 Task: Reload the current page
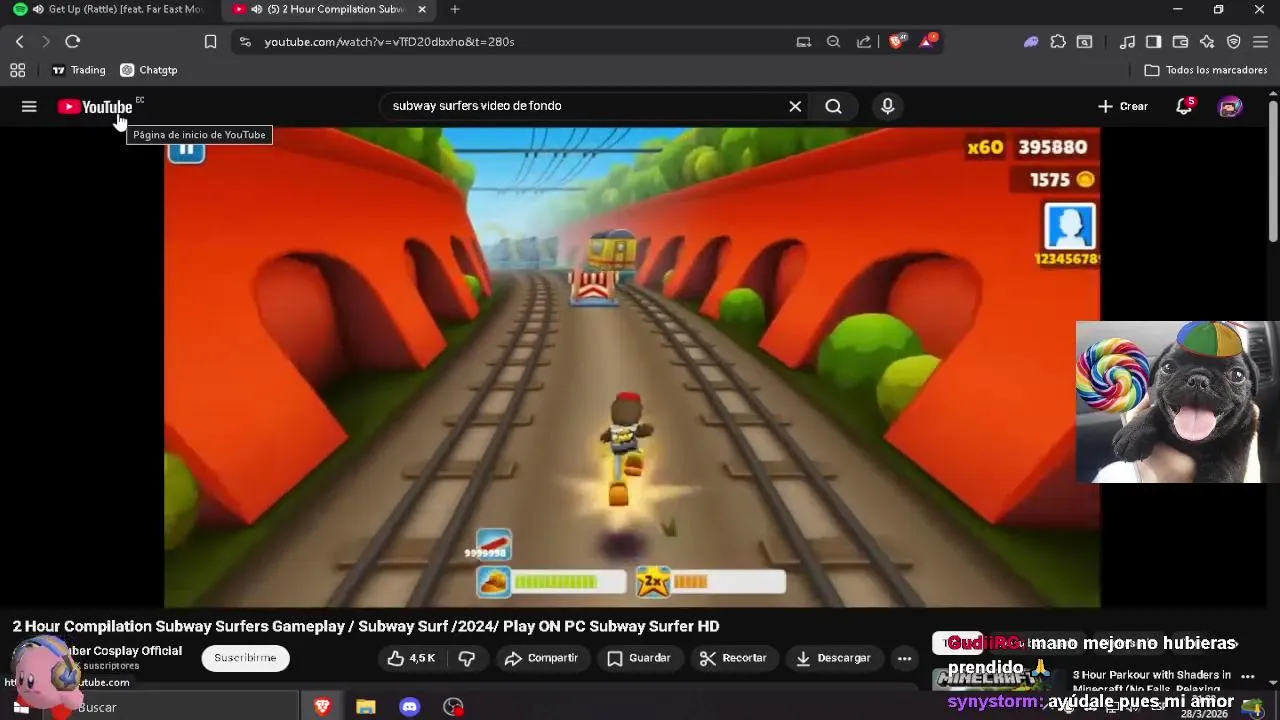coord(72,41)
